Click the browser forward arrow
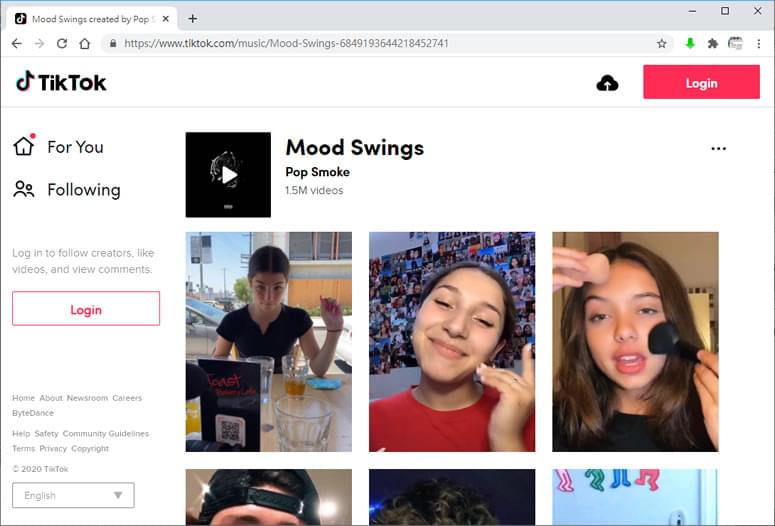 pos(39,44)
